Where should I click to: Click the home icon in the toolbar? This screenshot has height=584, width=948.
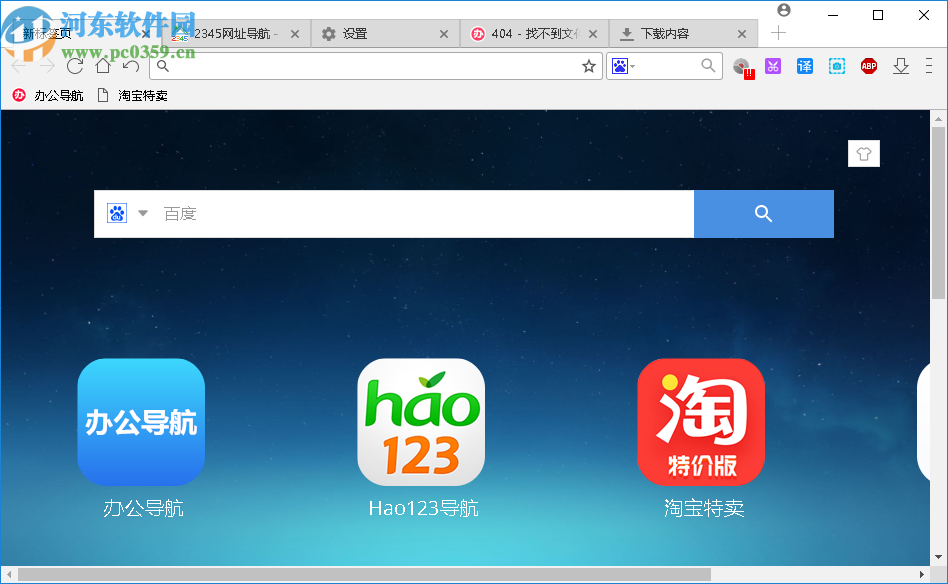103,66
